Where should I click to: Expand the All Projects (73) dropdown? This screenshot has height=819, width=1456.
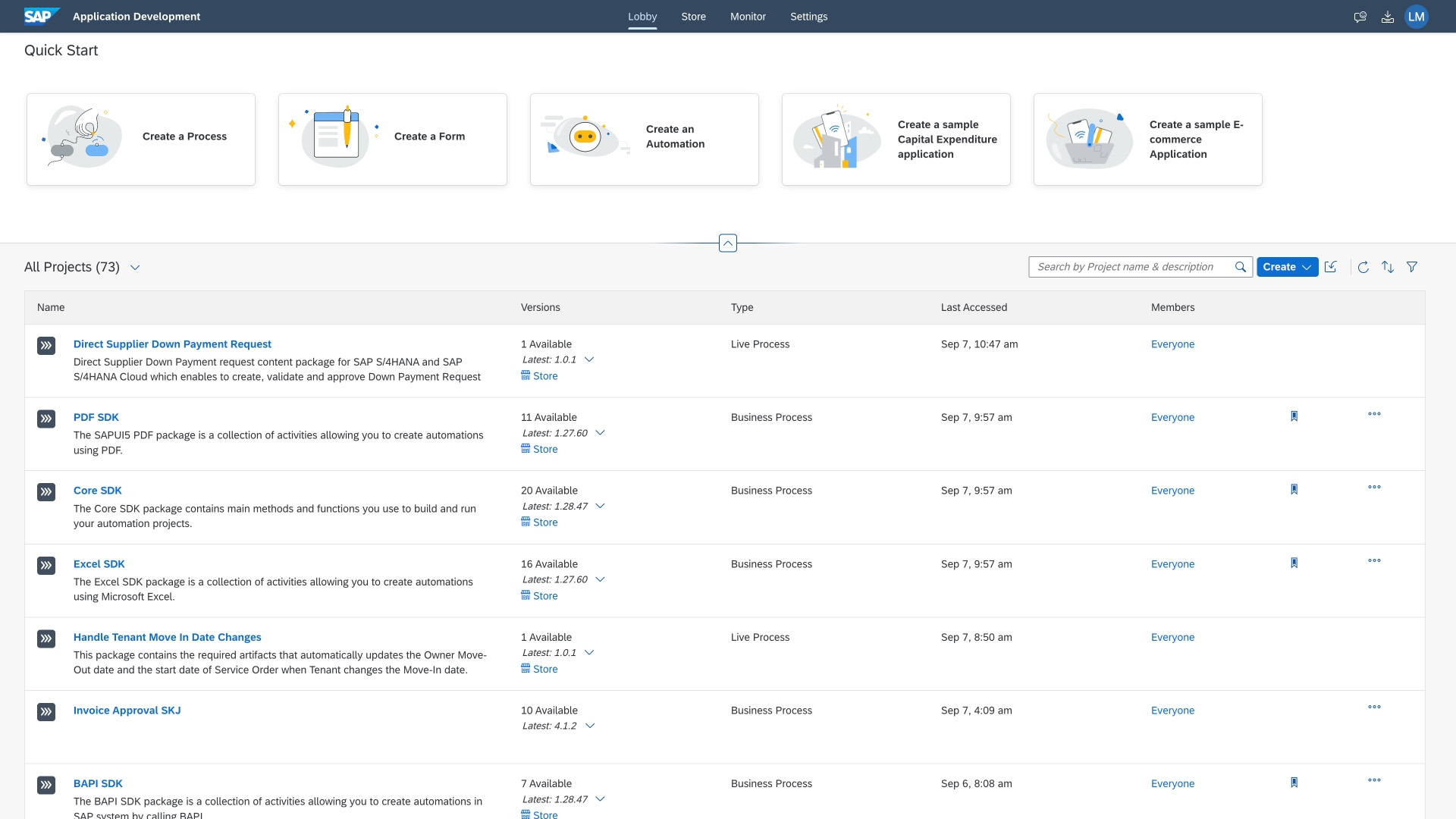click(135, 268)
